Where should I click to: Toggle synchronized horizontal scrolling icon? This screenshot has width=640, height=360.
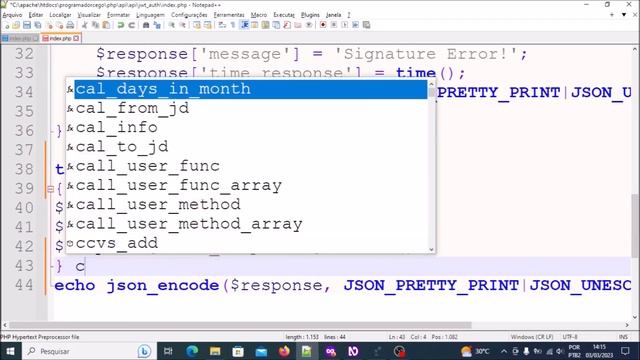208,25
